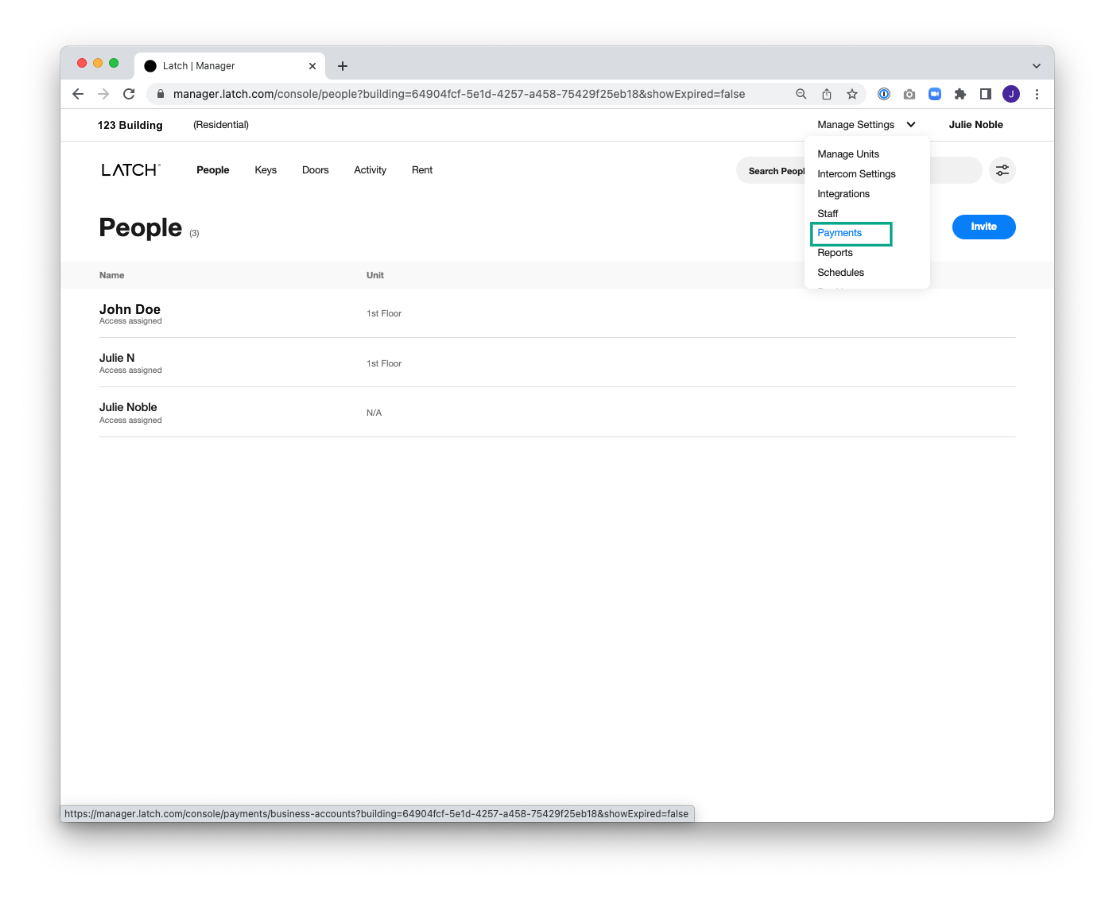Screen dimensions: 1114x897
Task: Open the 1Password extension icon
Action: coord(884,94)
